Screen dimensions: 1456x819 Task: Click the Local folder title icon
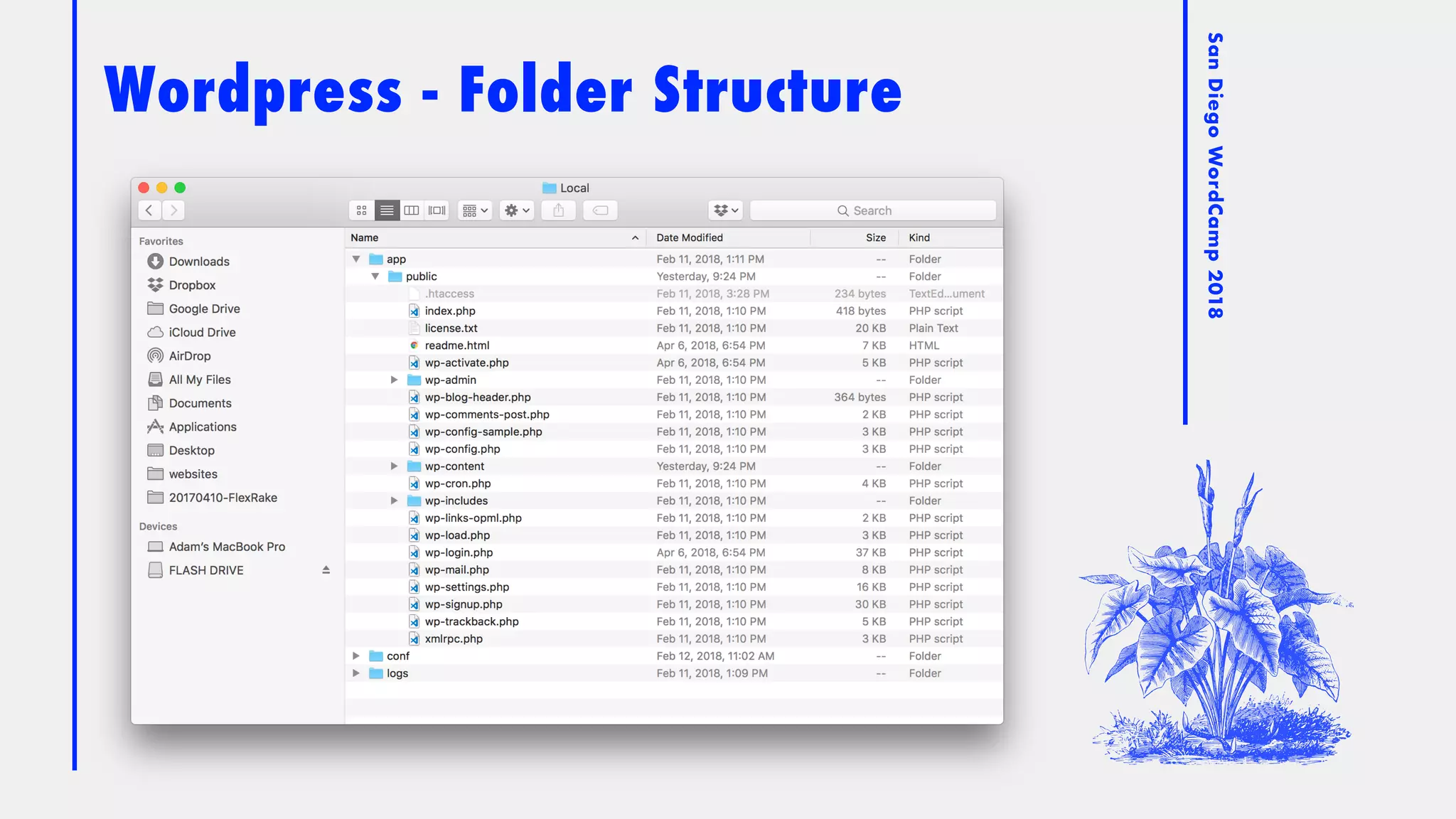(549, 188)
